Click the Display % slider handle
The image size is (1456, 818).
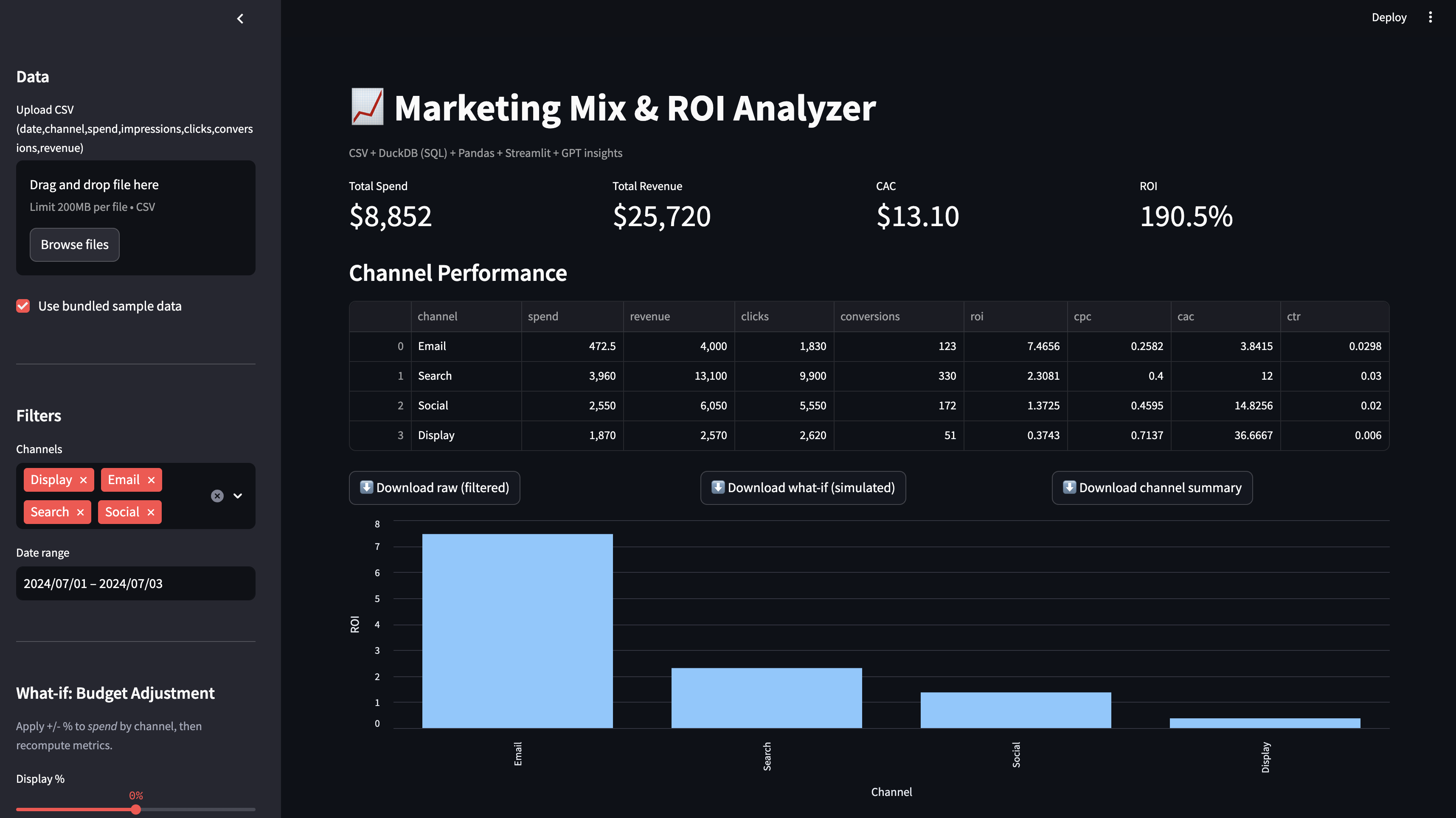[136, 810]
